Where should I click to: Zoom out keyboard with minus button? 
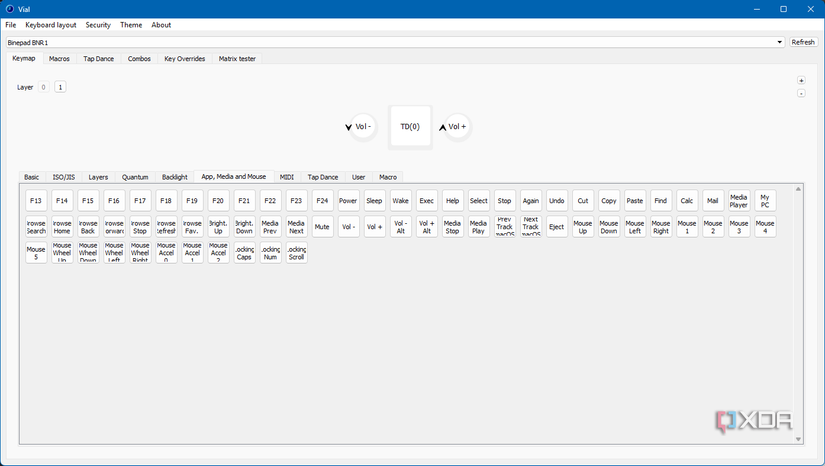pyautogui.click(x=801, y=94)
